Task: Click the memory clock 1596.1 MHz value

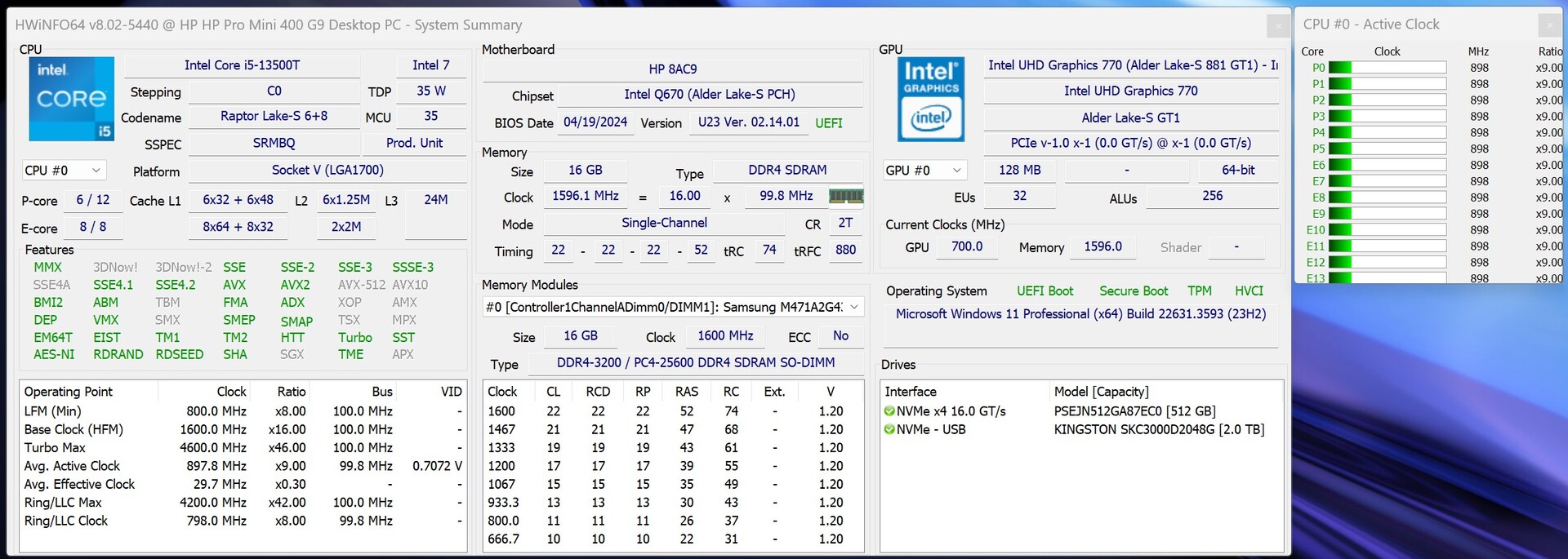Action: [x=586, y=196]
